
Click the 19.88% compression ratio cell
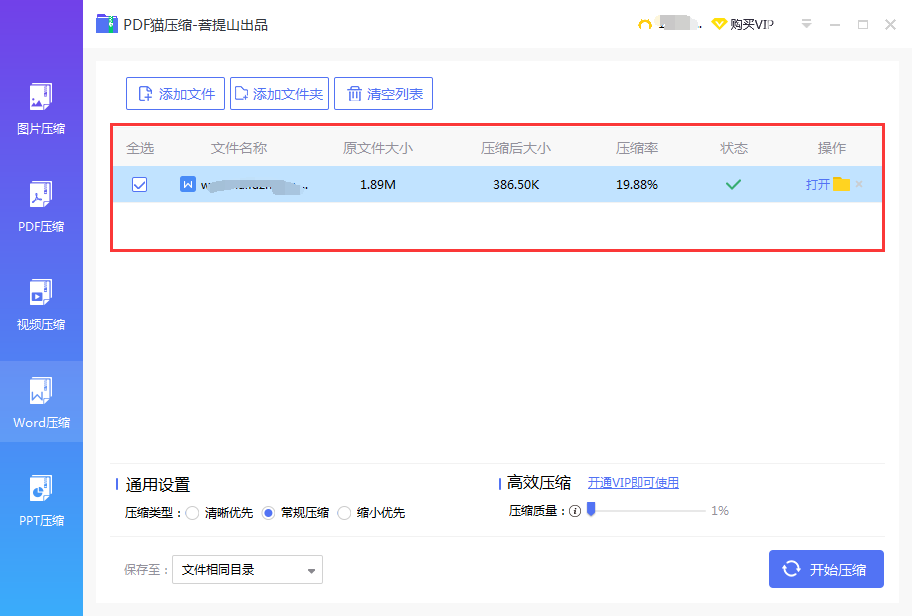(637, 184)
